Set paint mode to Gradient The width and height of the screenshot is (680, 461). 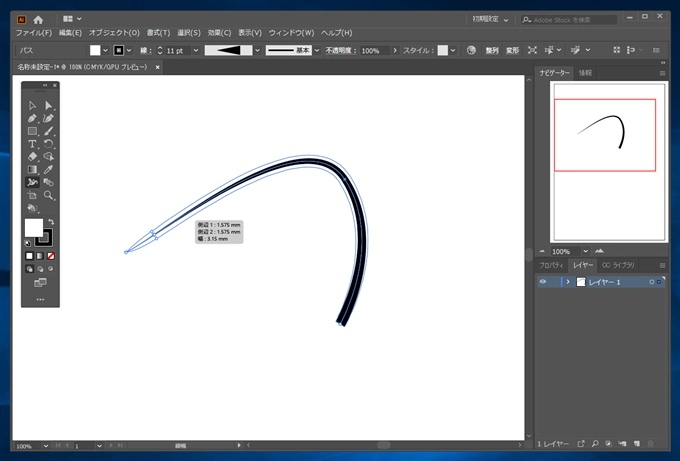[40, 256]
